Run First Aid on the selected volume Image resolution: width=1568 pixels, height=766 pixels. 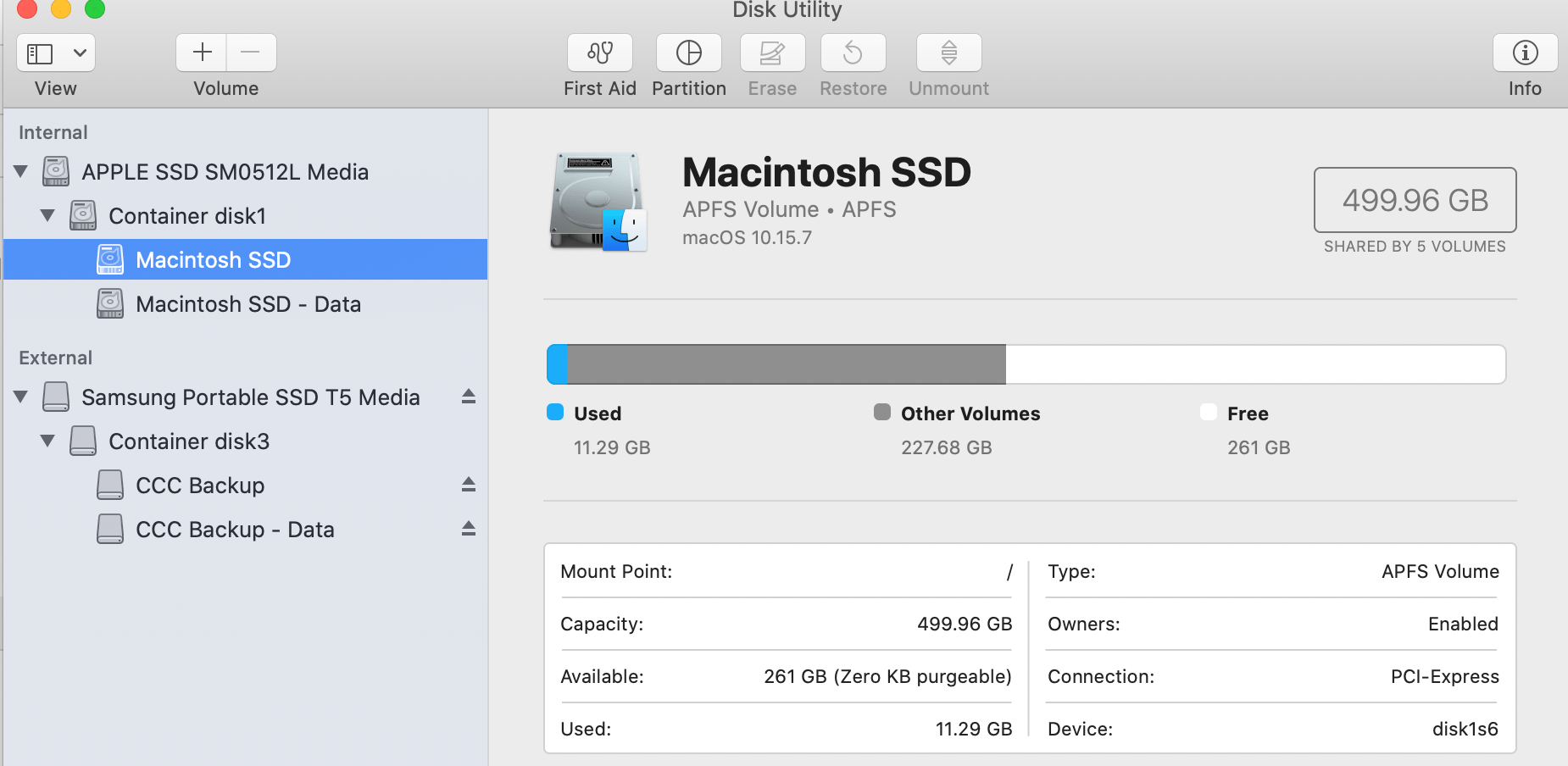pos(600,53)
